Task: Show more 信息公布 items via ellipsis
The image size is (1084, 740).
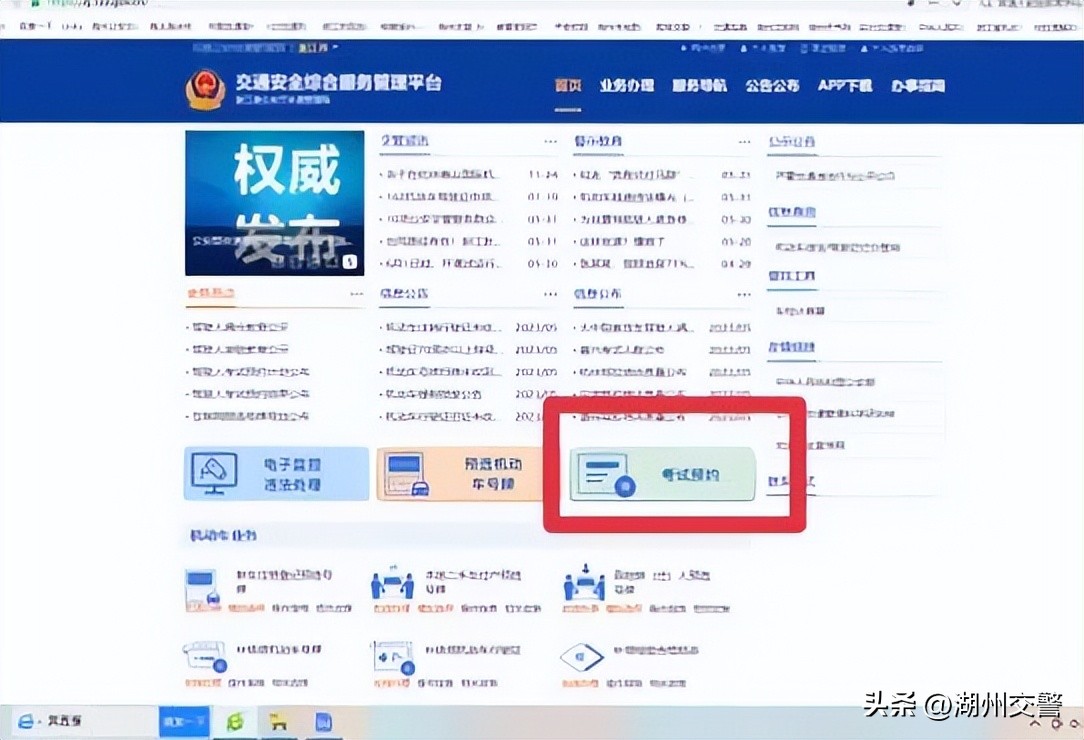Action: (x=744, y=294)
